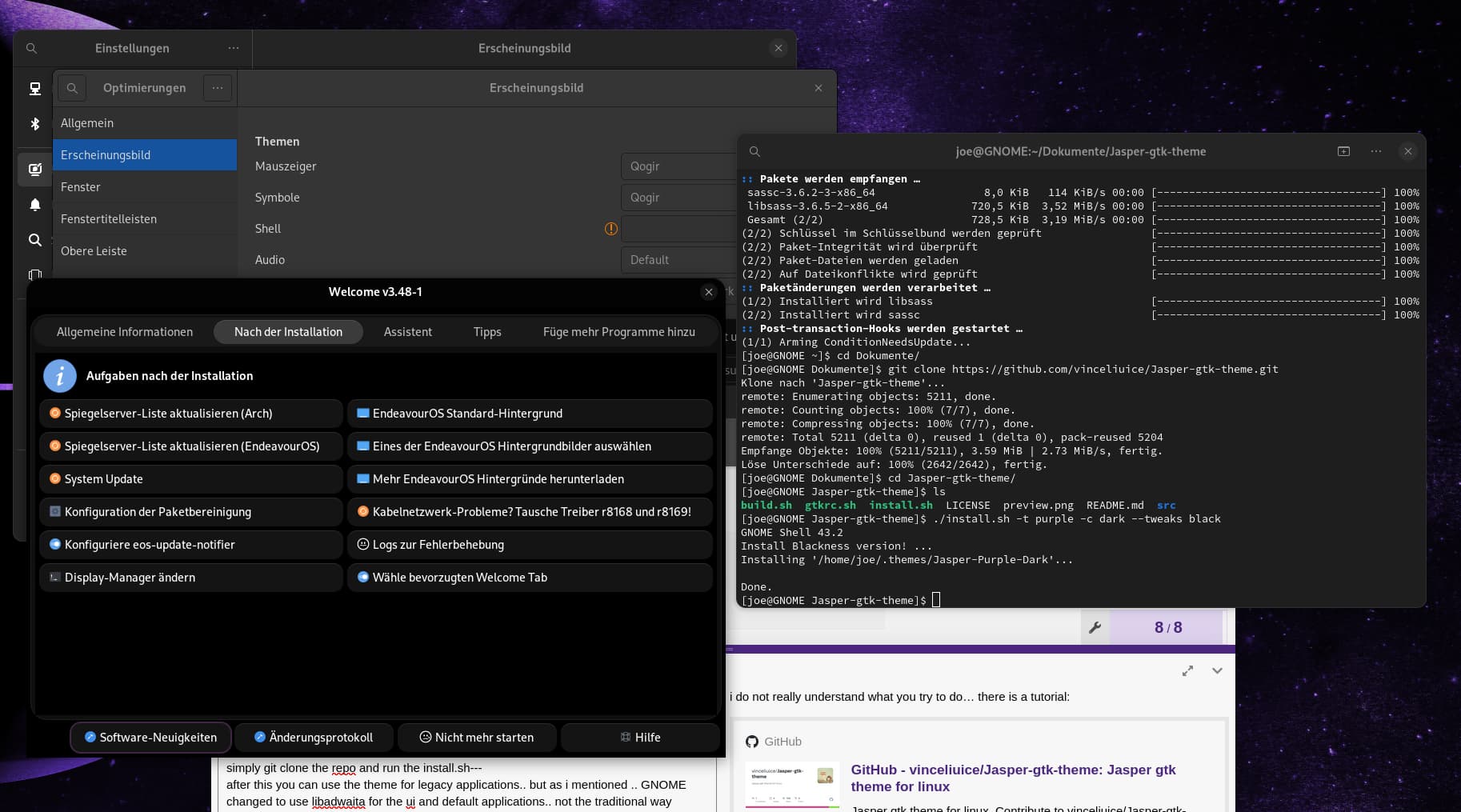Click the build.sh filename in terminal listing
The height and width of the screenshot is (812, 1461).
[x=767, y=506]
